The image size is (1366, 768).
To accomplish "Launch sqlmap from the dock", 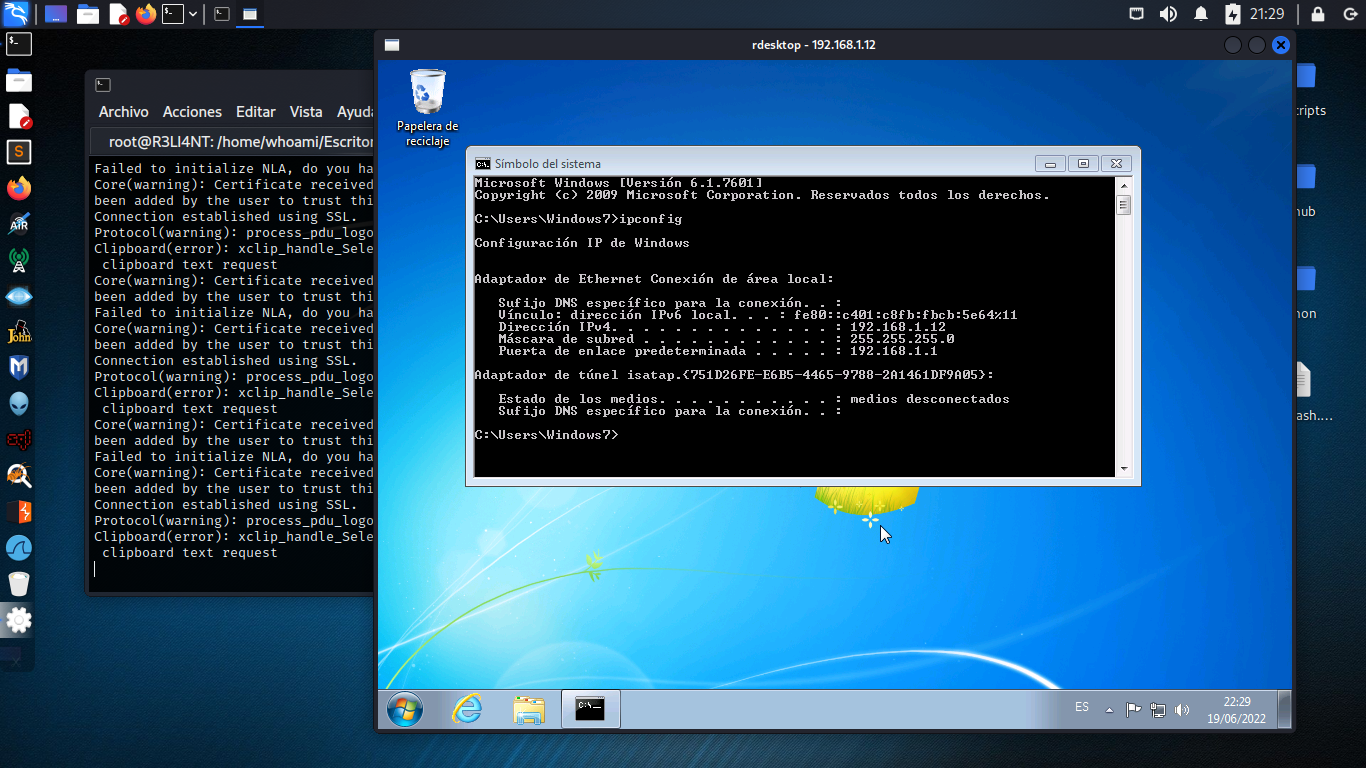I will pos(19,440).
